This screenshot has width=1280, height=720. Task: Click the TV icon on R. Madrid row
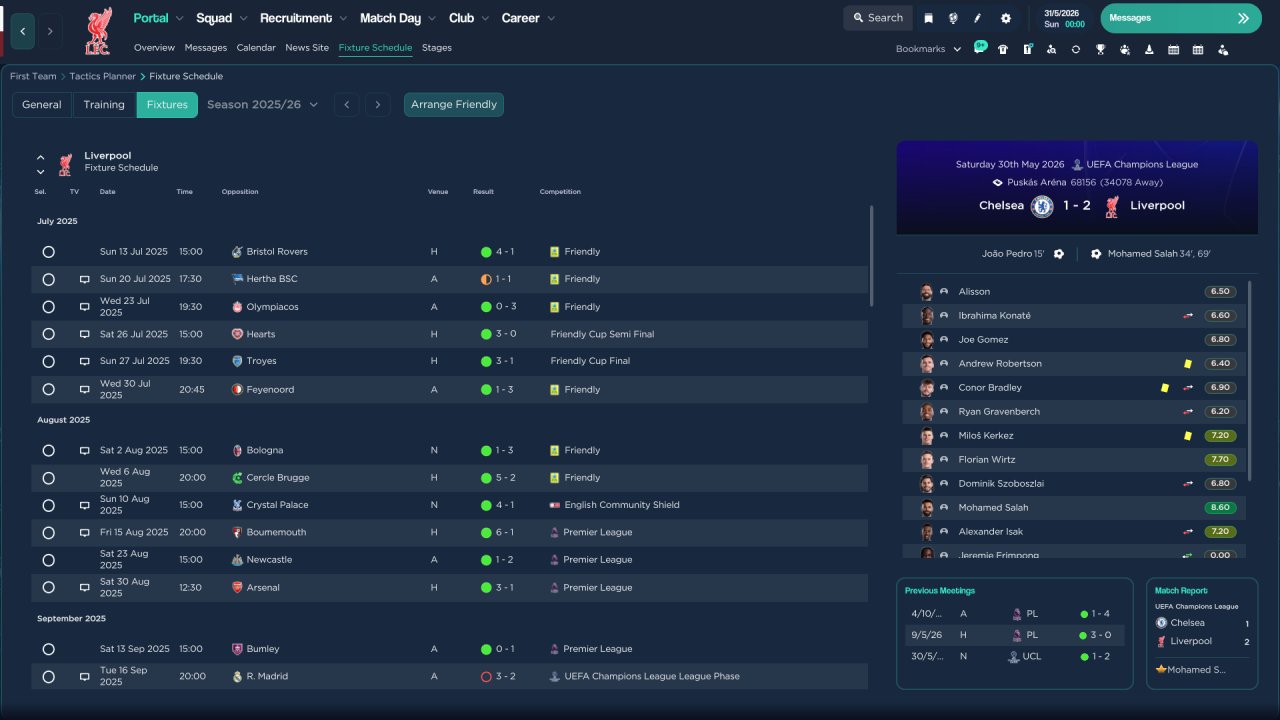(85, 677)
